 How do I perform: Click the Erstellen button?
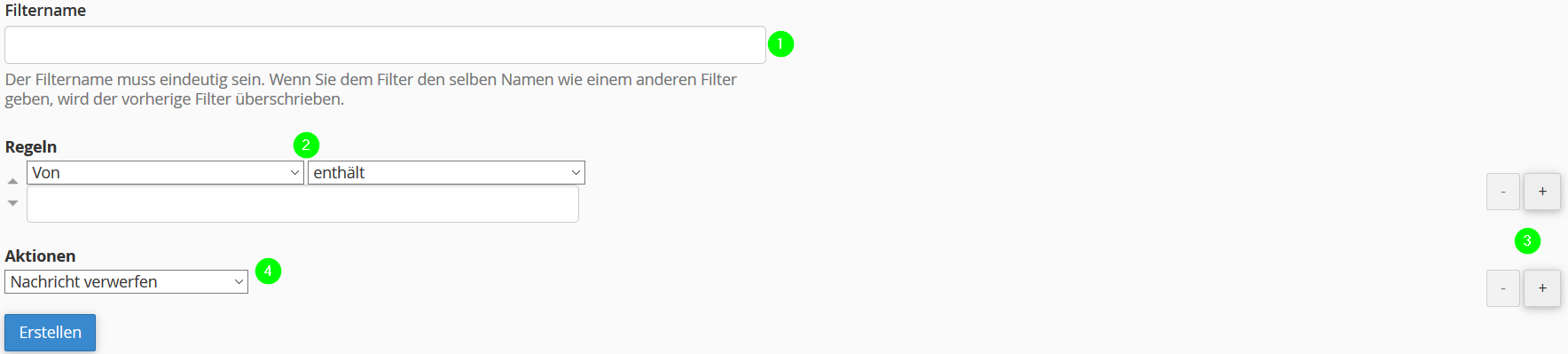(51, 333)
